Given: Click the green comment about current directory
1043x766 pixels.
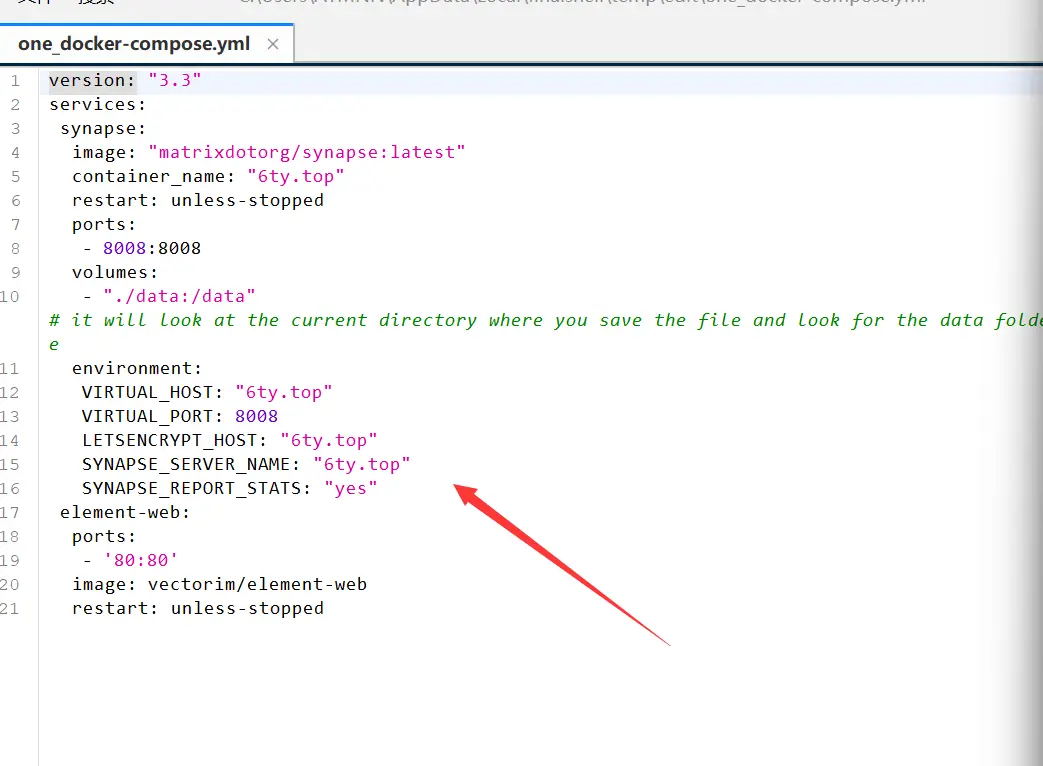Looking at the screenshot, I should (545, 332).
